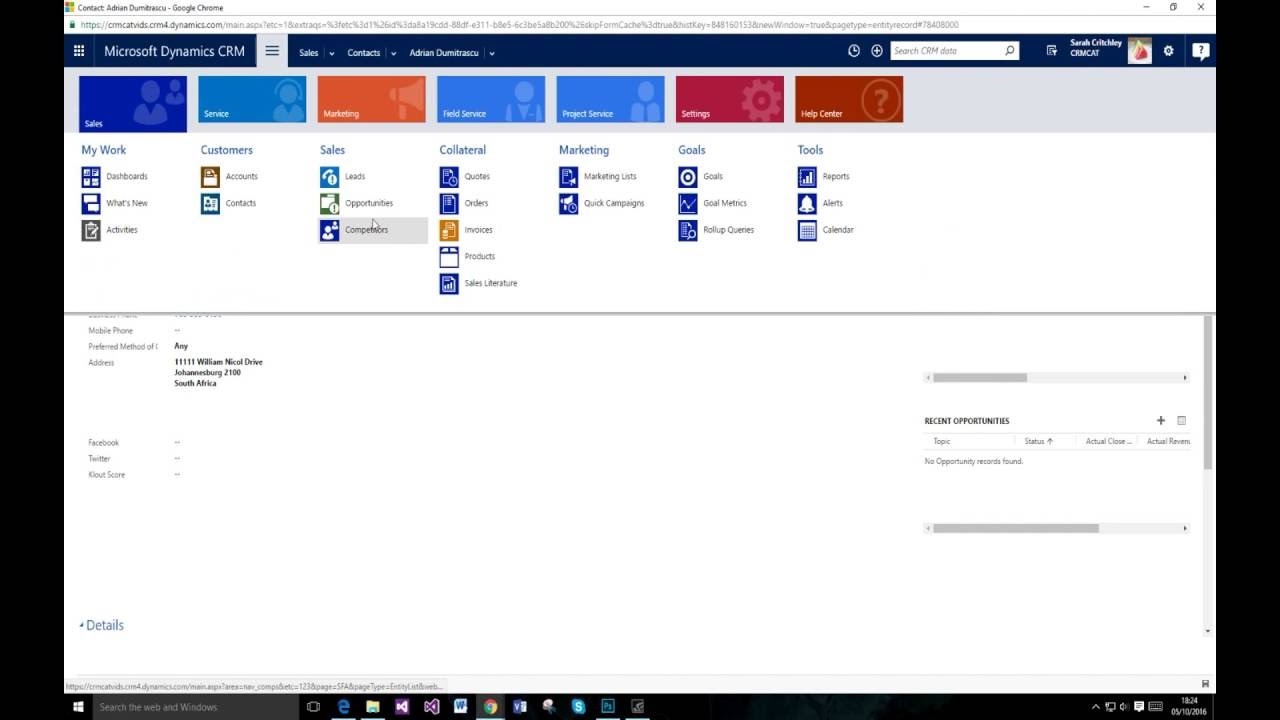
Task: Click the Microsoft Dynamics CRM title link
Action: pyautogui.click(x=174, y=51)
